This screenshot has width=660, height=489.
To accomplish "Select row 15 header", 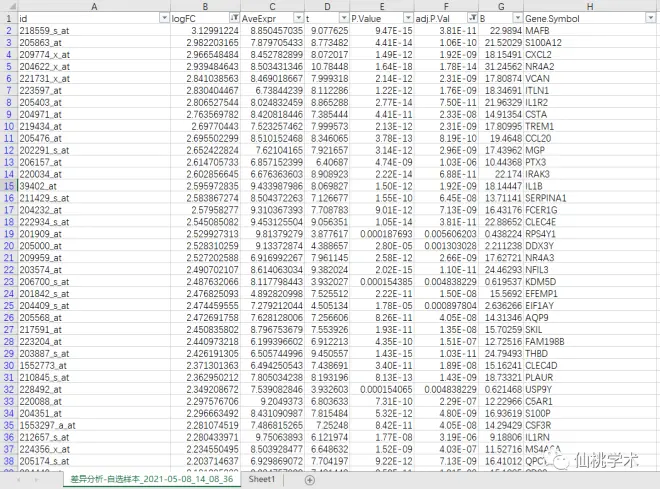I will [x=9, y=186].
